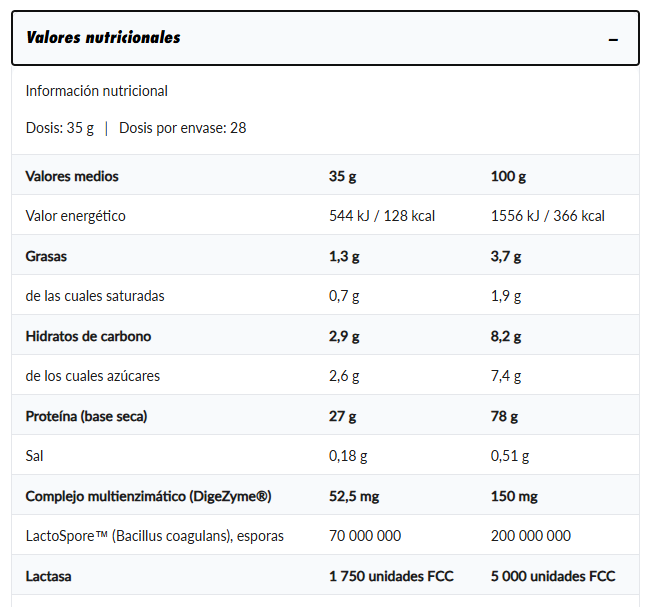Click the Complejo multienzimático (DigeZyme®) row
The image size is (648, 607).
pos(325,496)
